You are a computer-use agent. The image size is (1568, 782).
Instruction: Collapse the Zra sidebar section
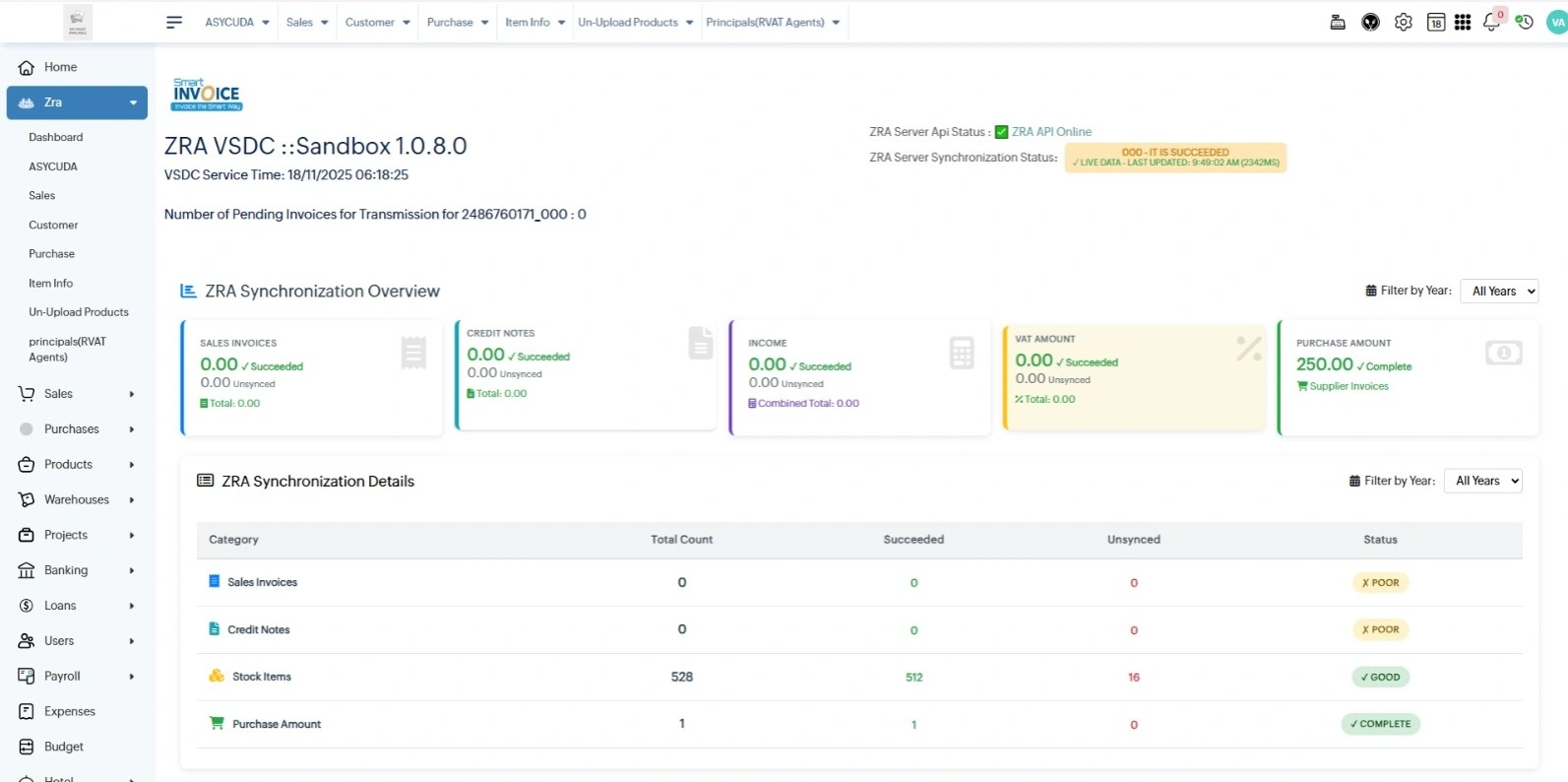pyautogui.click(x=77, y=102)
